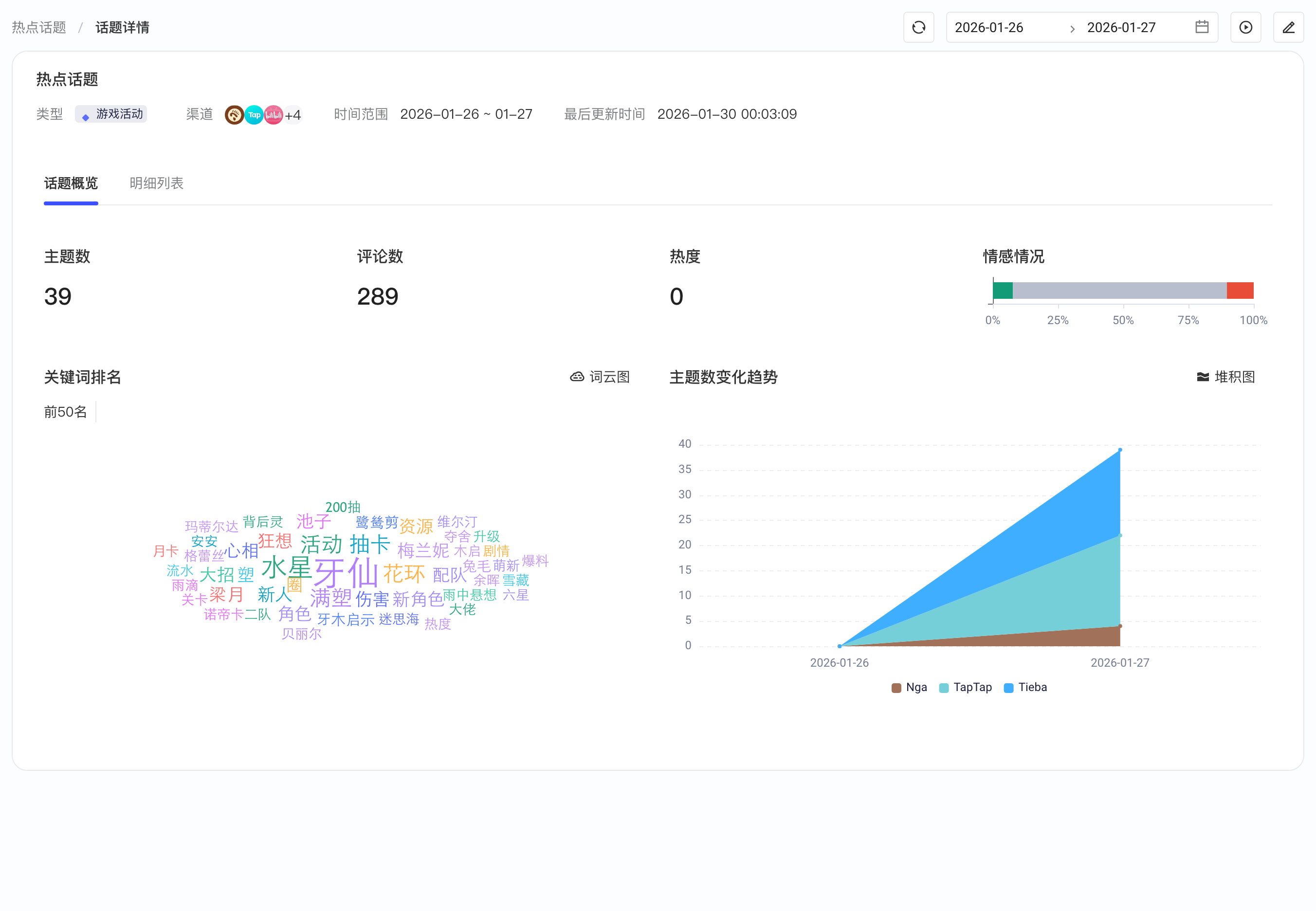
Task: Click the refresh icon button
Action: click(918, 27)
